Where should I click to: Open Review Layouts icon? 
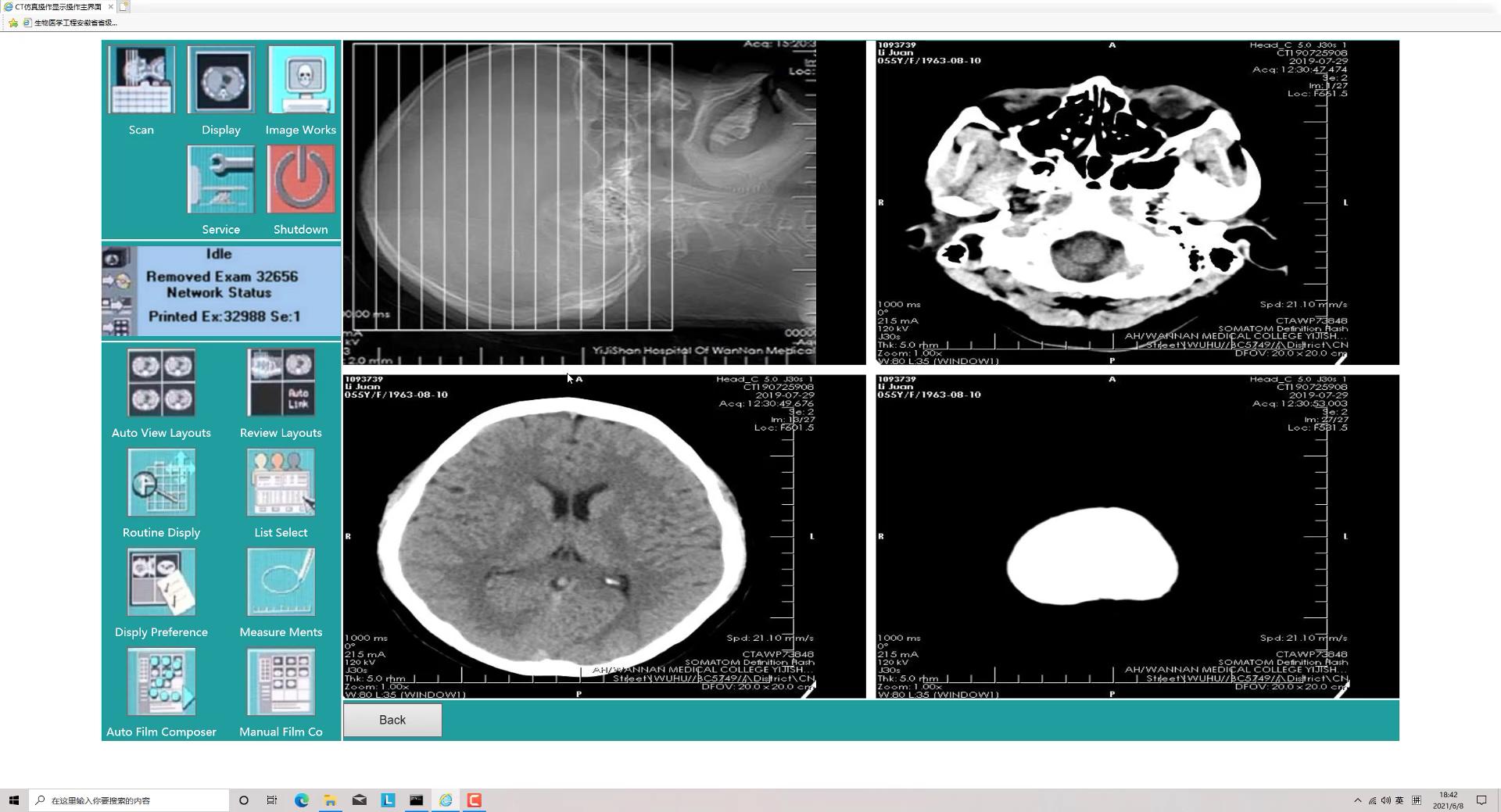pyautogui.click(x=281, y=382)
